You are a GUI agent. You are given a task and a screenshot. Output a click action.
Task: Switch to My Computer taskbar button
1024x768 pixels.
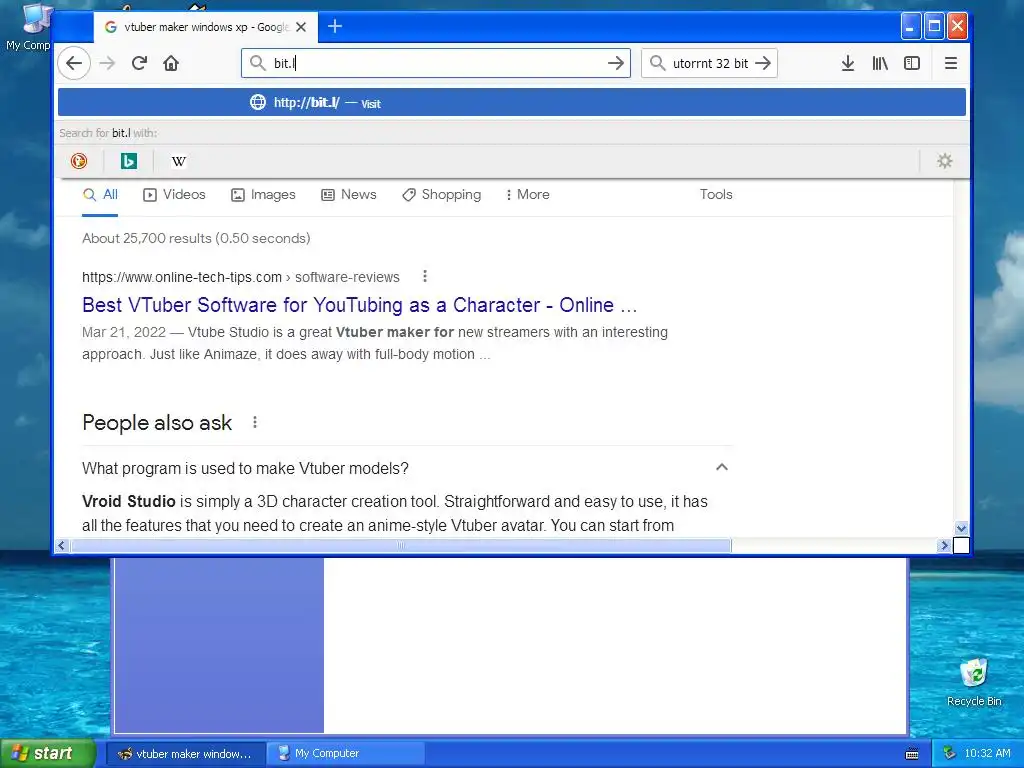click(x=345, y=754)
